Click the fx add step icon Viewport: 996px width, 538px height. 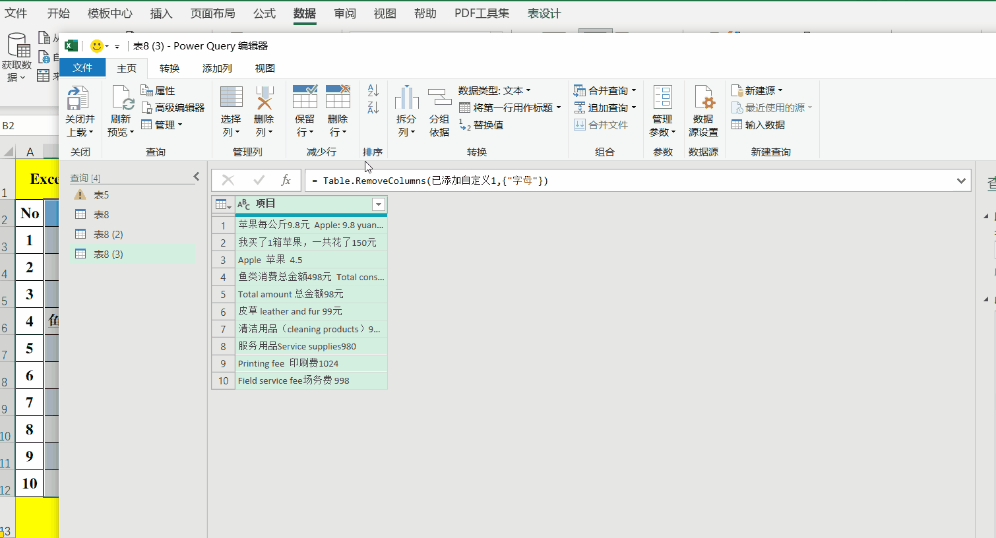[x=286, y=180]
